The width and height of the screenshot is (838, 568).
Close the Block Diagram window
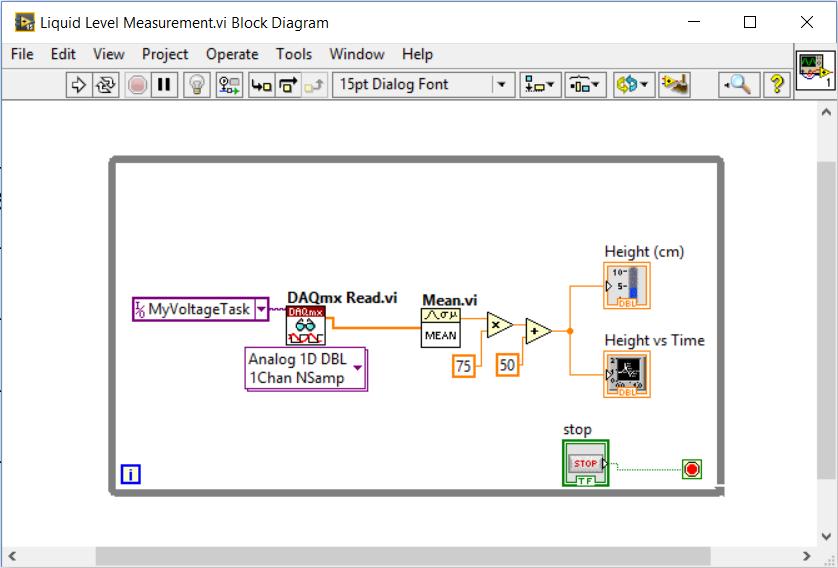pyautogui.click(x=806, y=22)
